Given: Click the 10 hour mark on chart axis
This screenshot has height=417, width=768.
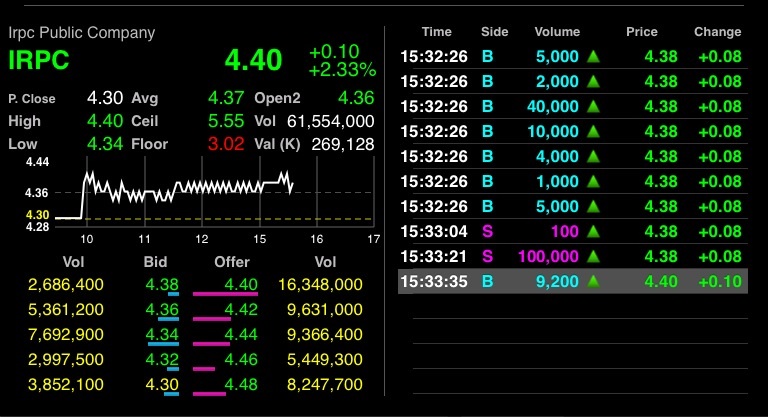Looking at the screenshot, I should tap(87, 239).
